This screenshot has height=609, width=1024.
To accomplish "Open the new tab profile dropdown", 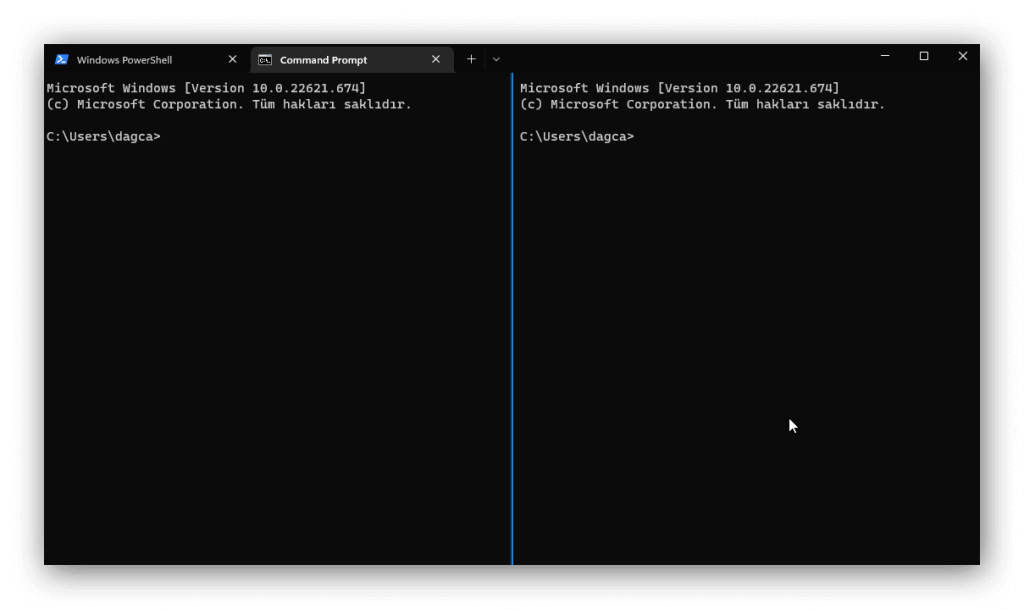I will point(496,59).
